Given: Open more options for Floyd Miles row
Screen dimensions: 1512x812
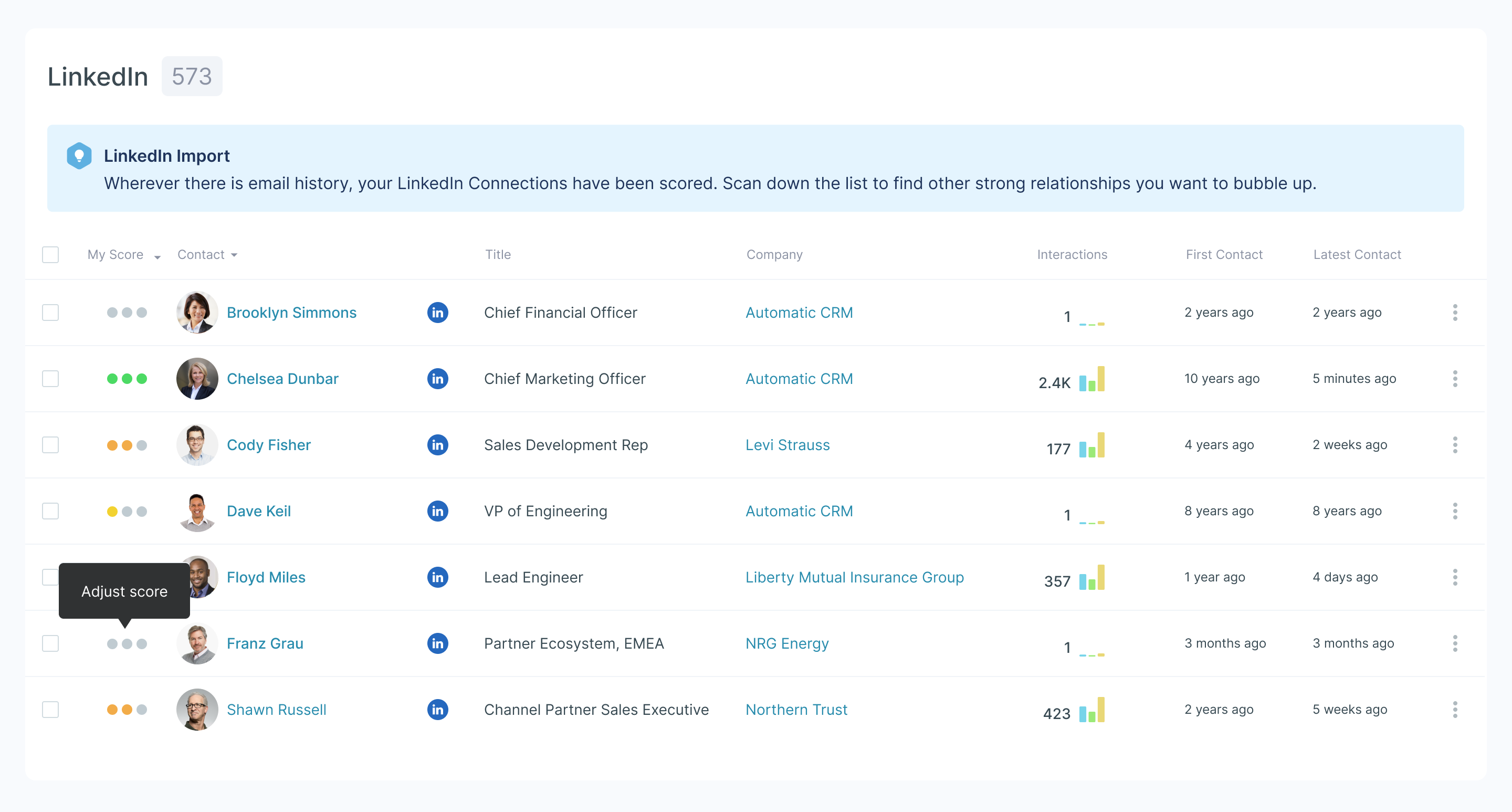Looking at the screenshot, I should coord(1454,577).
